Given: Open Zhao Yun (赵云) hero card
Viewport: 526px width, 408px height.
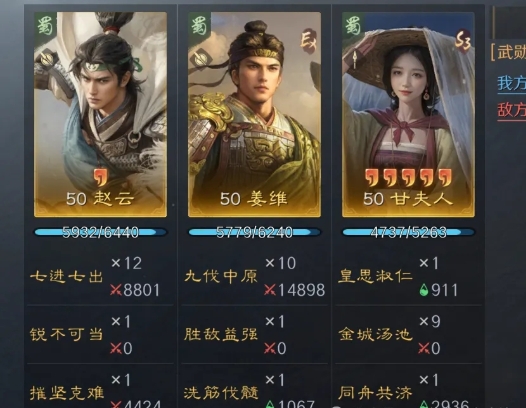Looking at the screenshot, I should point(100,115).
